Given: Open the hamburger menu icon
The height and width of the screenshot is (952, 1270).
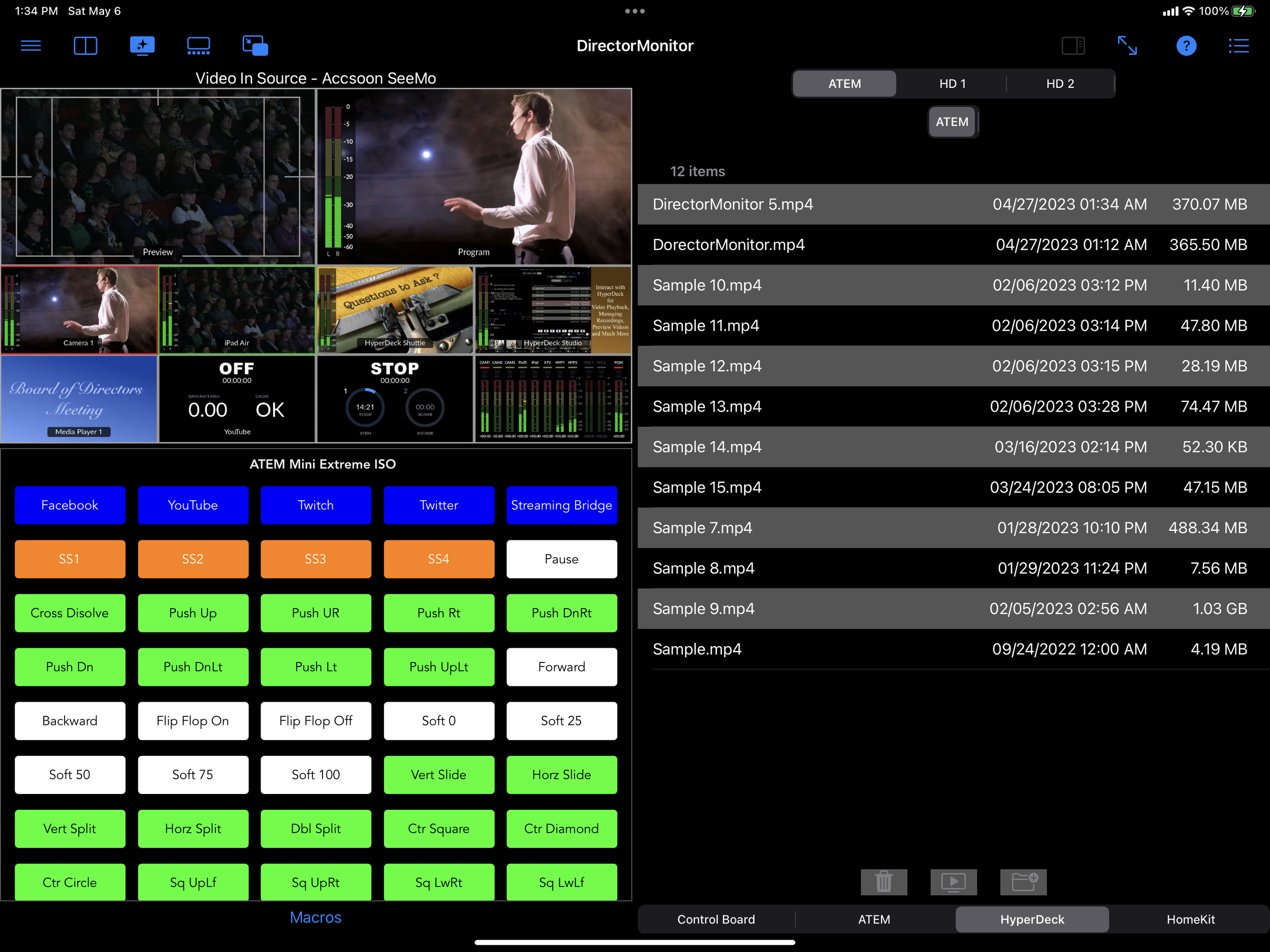Looking at the screenshot, I should [31, 45].
